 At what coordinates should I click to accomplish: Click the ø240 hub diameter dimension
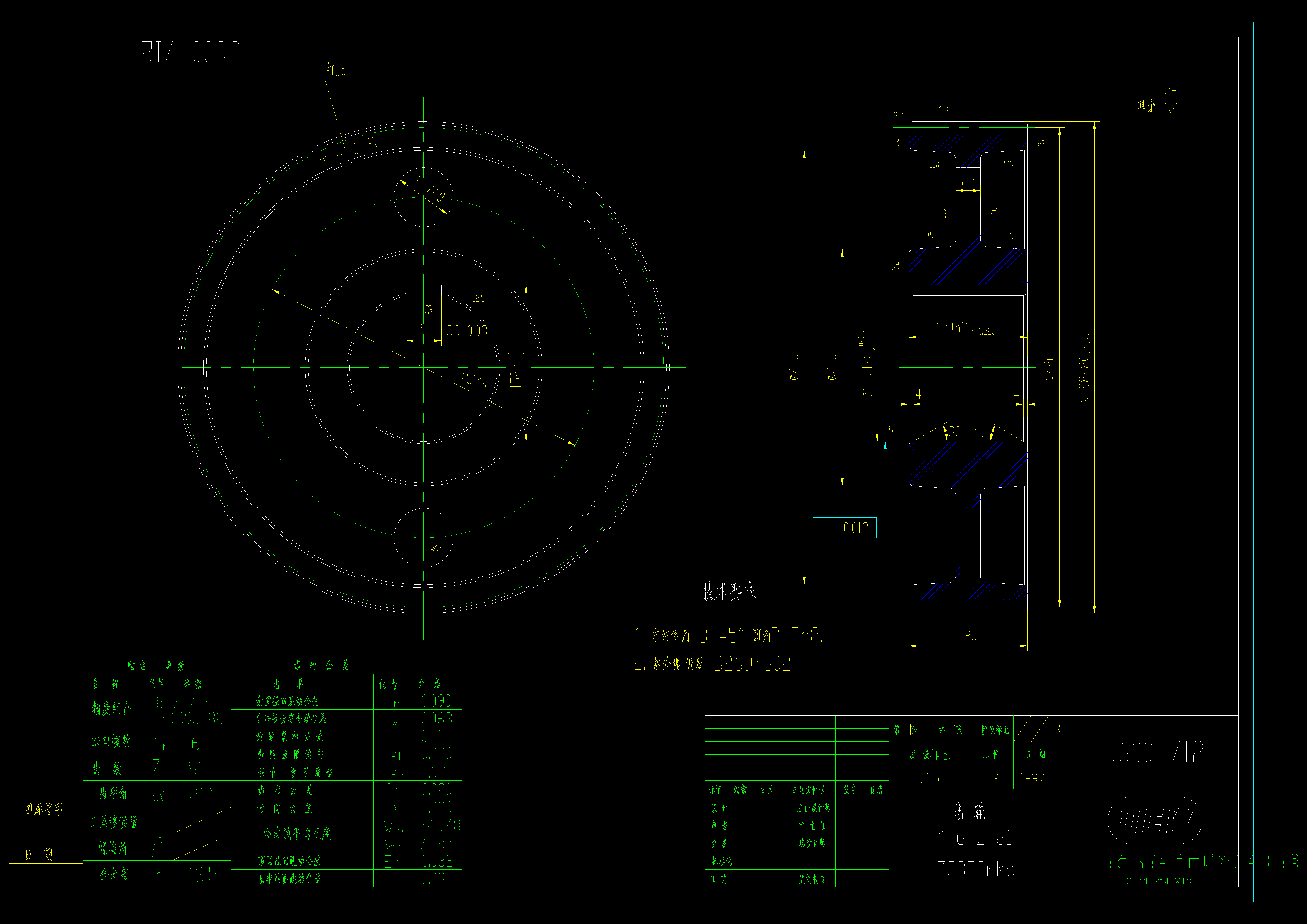[832, 367]
